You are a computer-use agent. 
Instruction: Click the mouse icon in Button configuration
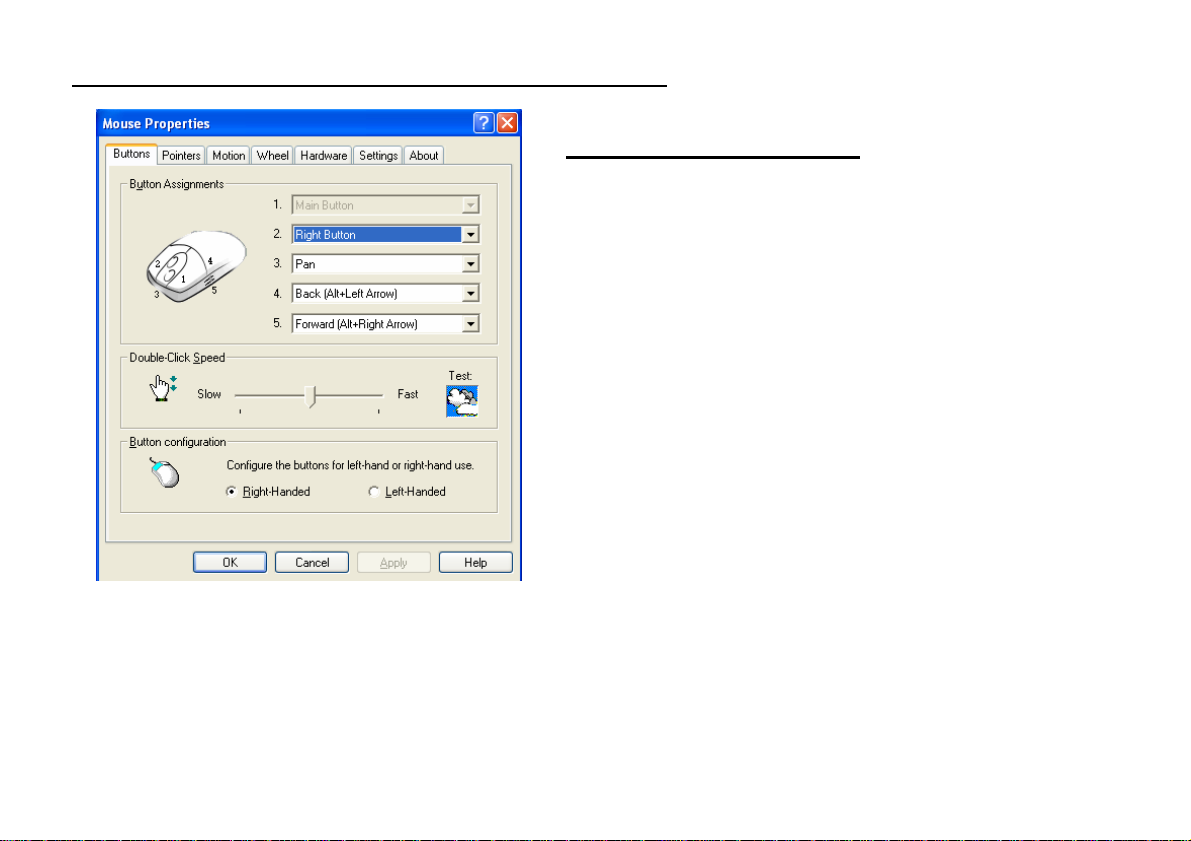[x=164, y=473]
